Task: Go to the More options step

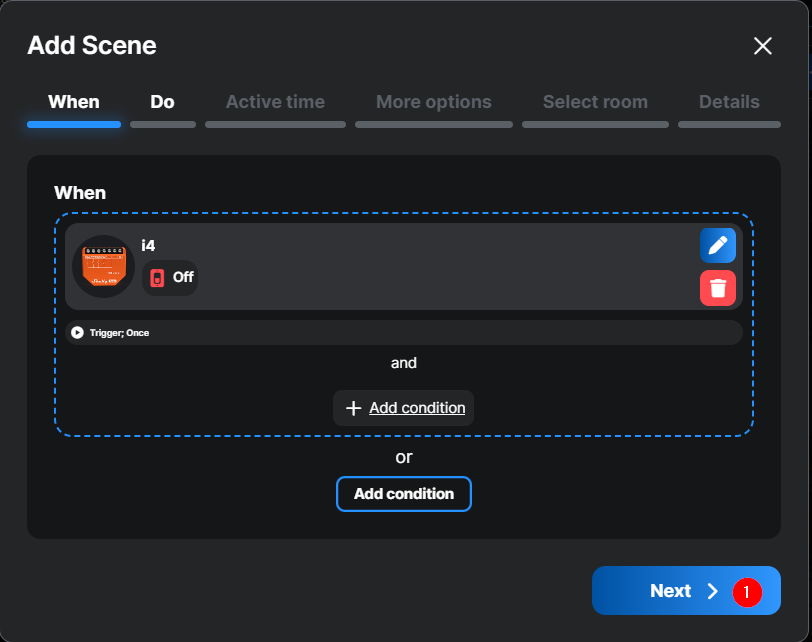Action: click(x=433, y=102)
